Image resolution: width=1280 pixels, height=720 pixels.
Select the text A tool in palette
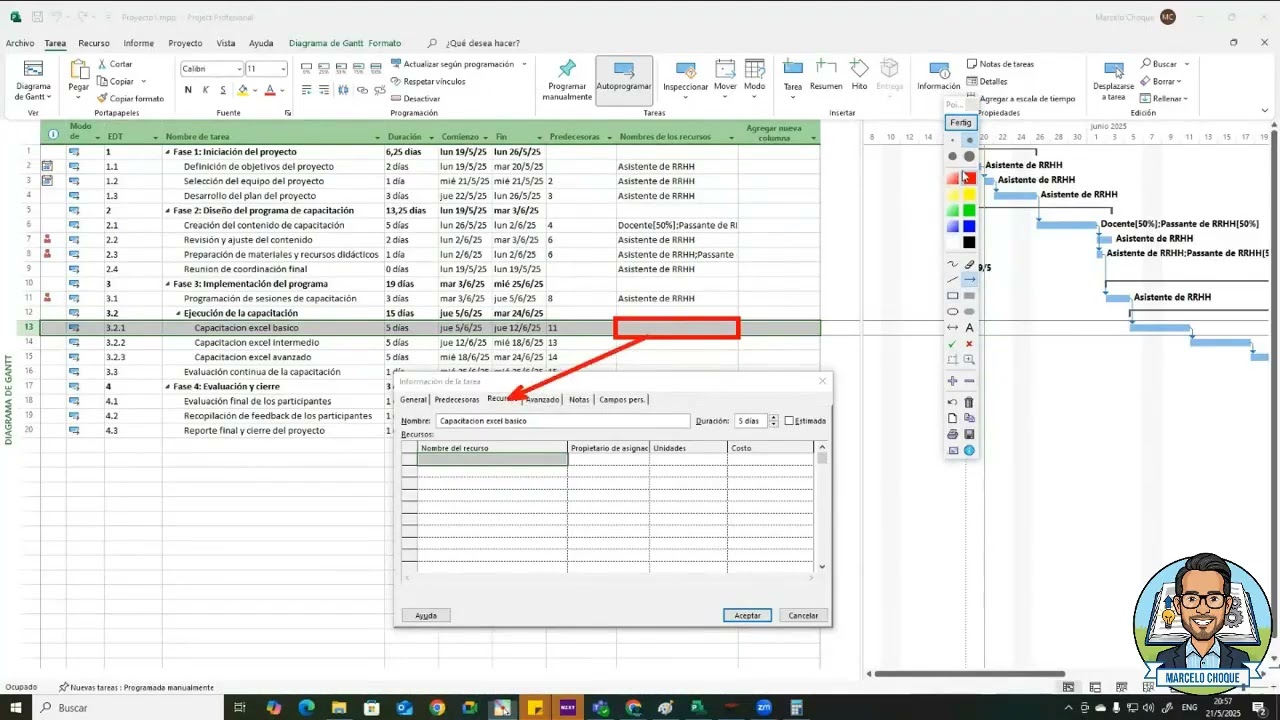(969, 327)
